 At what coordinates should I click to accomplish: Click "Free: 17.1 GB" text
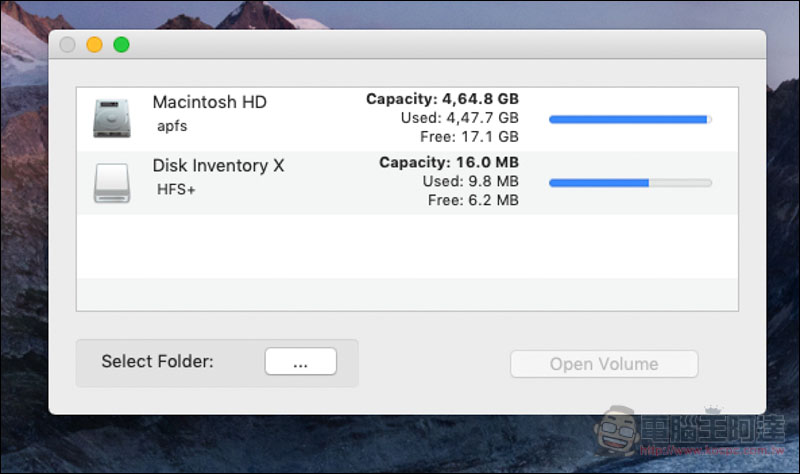tap(469, 137)
